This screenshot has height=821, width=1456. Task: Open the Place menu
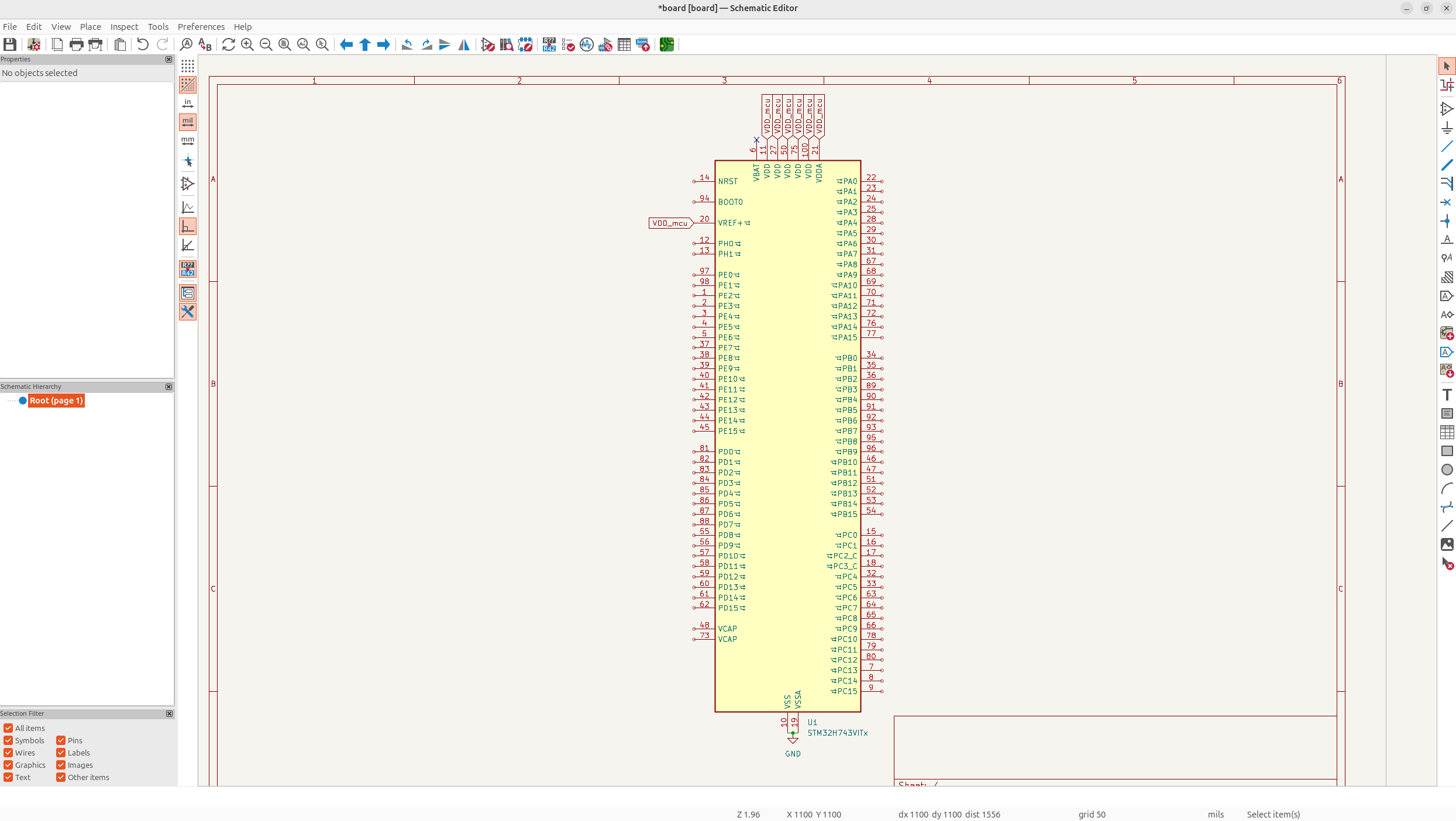tap(90, 27)
